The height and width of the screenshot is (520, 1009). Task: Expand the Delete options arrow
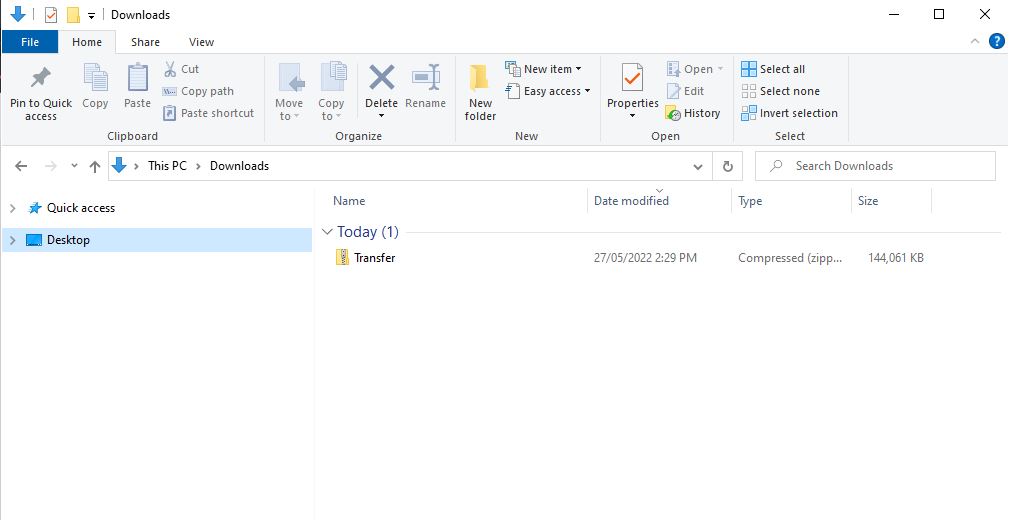point(381,116)
